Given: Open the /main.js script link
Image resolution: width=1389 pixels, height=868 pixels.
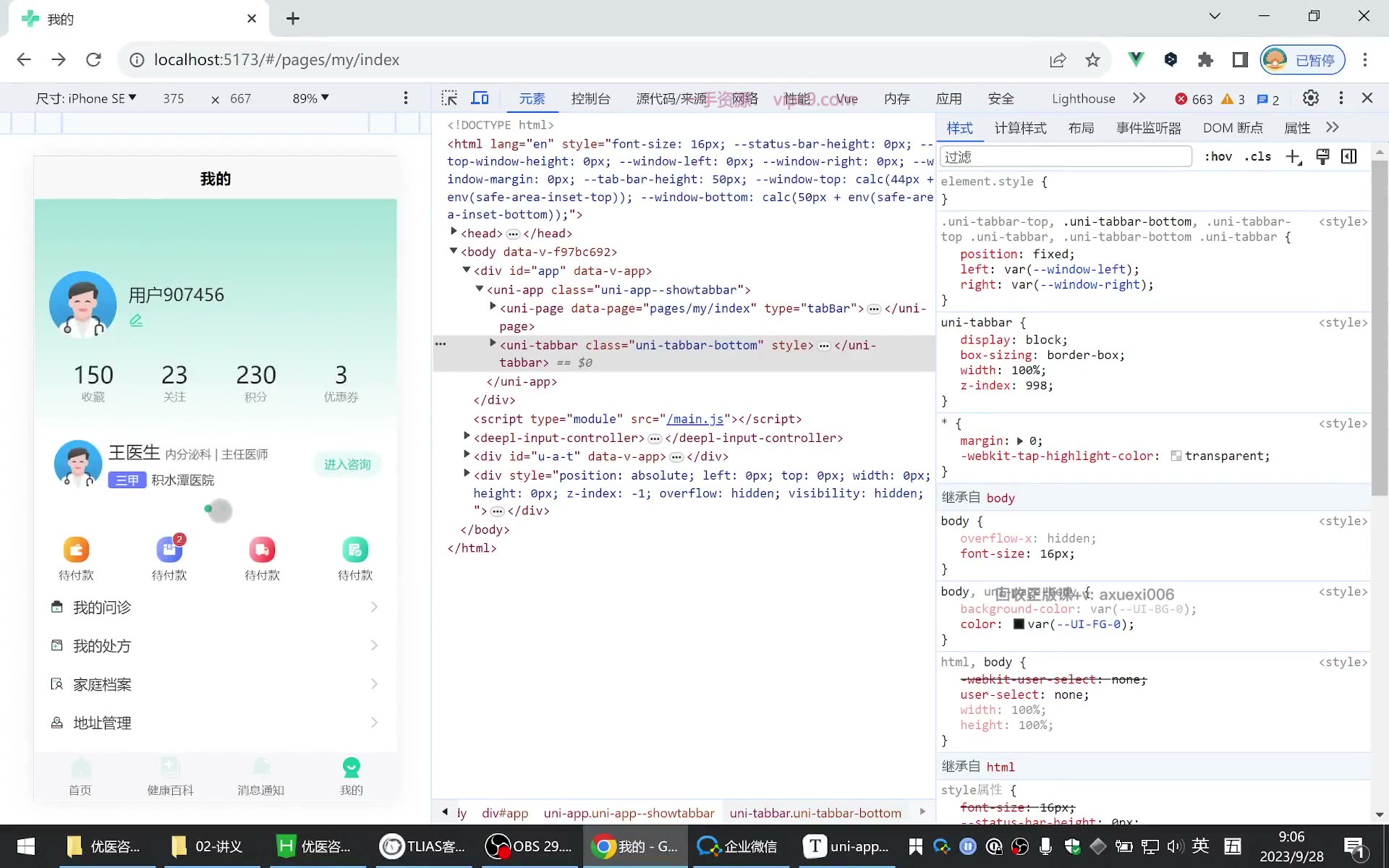Looking at the screenshot, I should [x=695, y=419].
